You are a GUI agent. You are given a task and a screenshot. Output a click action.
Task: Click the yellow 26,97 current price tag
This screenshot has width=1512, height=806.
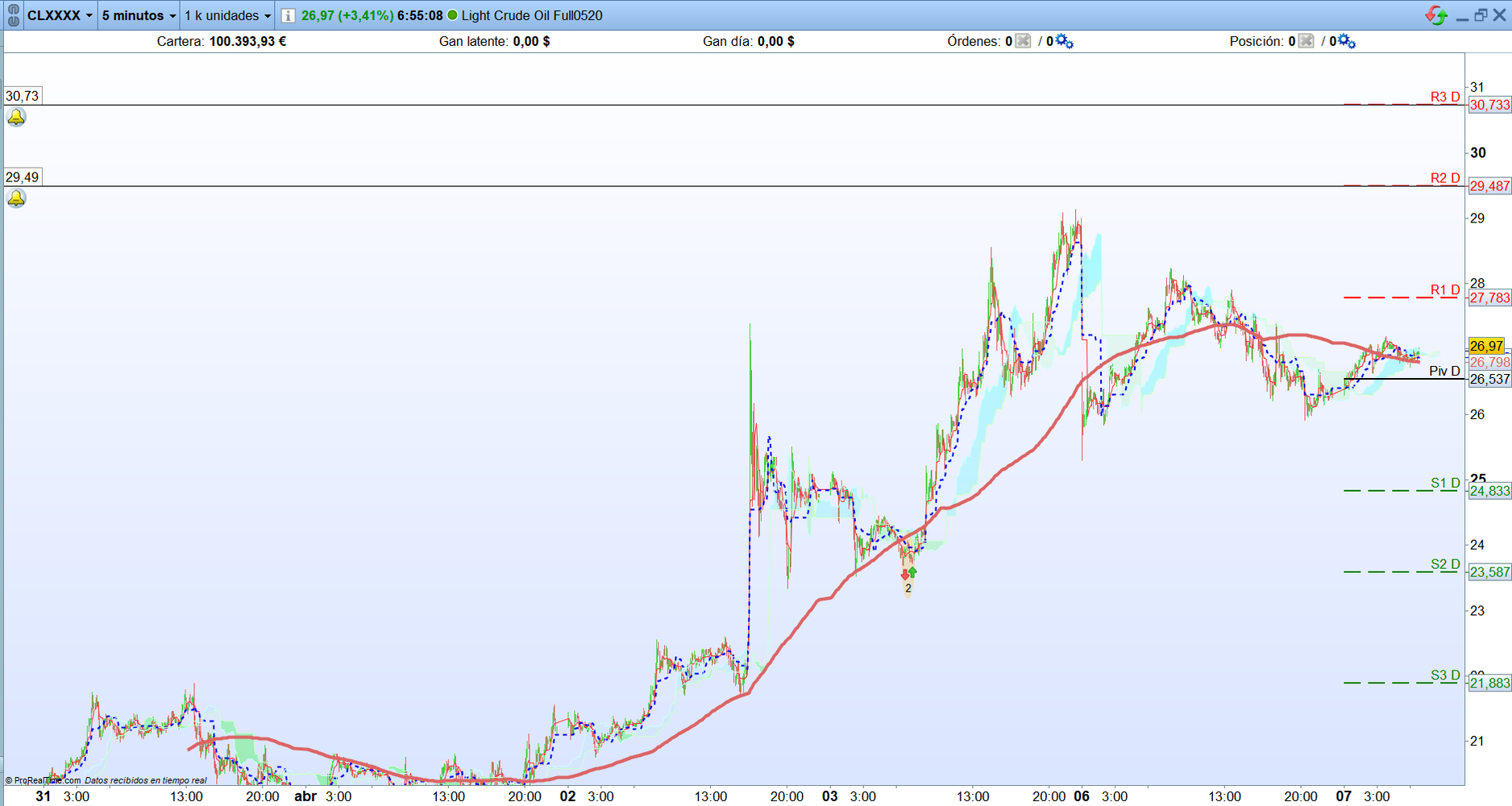pyautogui.click(x=1486, y=346)
